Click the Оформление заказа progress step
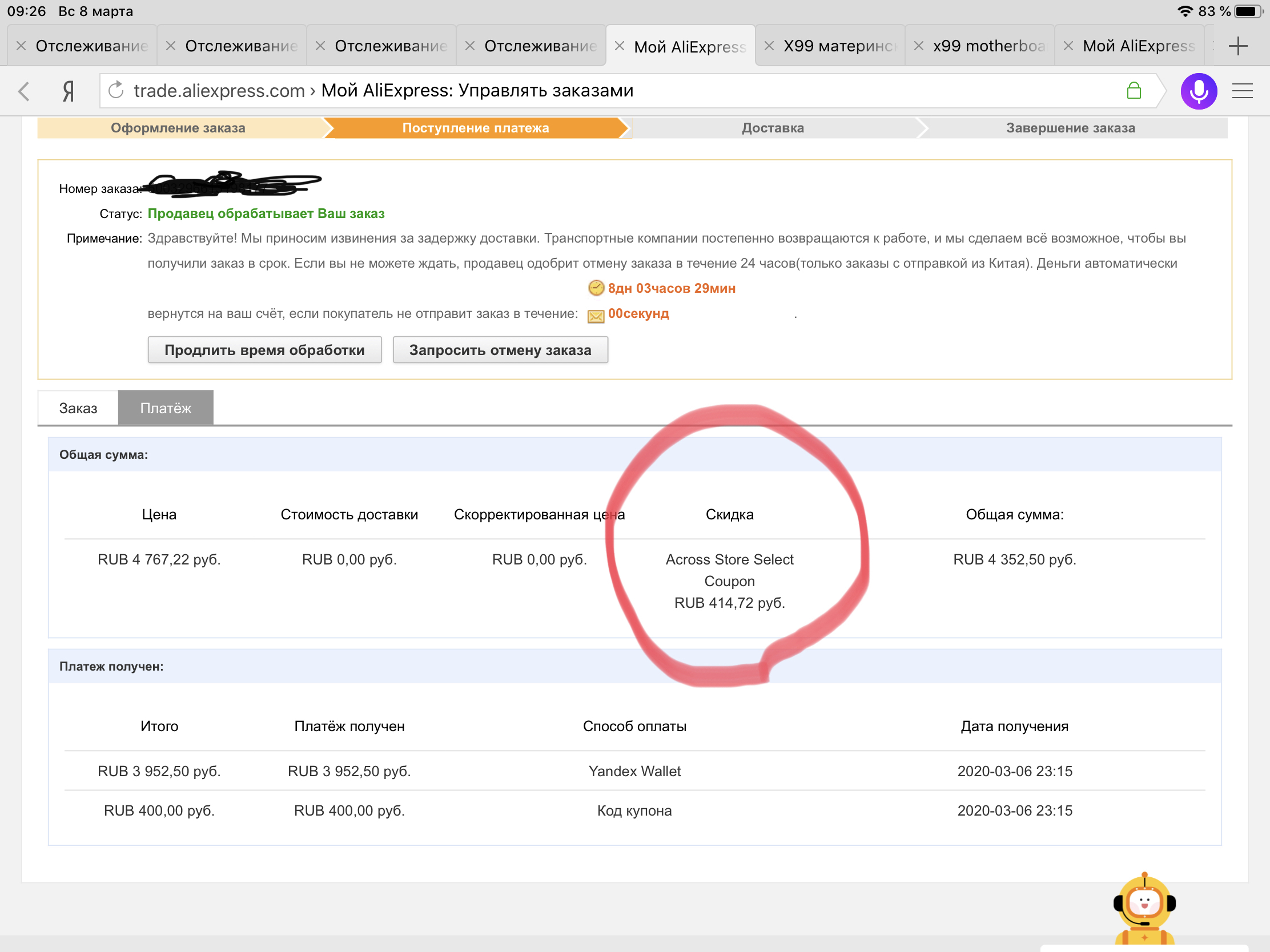Image resolution: width=1270 pixels, height=952 pixels. 178,128
